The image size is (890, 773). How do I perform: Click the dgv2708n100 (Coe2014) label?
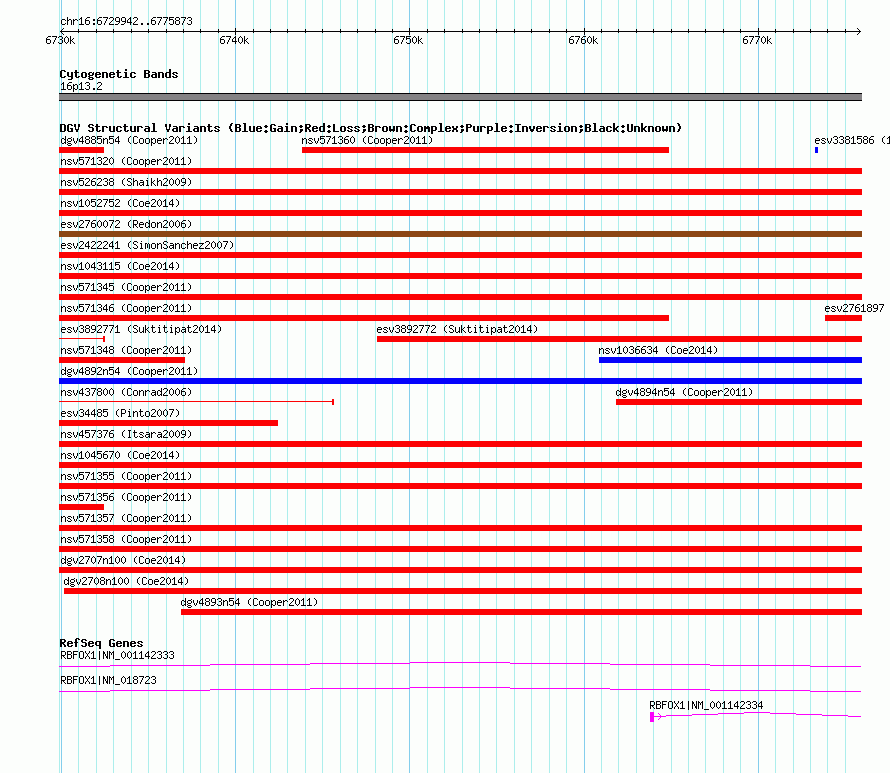pyautogui.click(x=126, y=581)
